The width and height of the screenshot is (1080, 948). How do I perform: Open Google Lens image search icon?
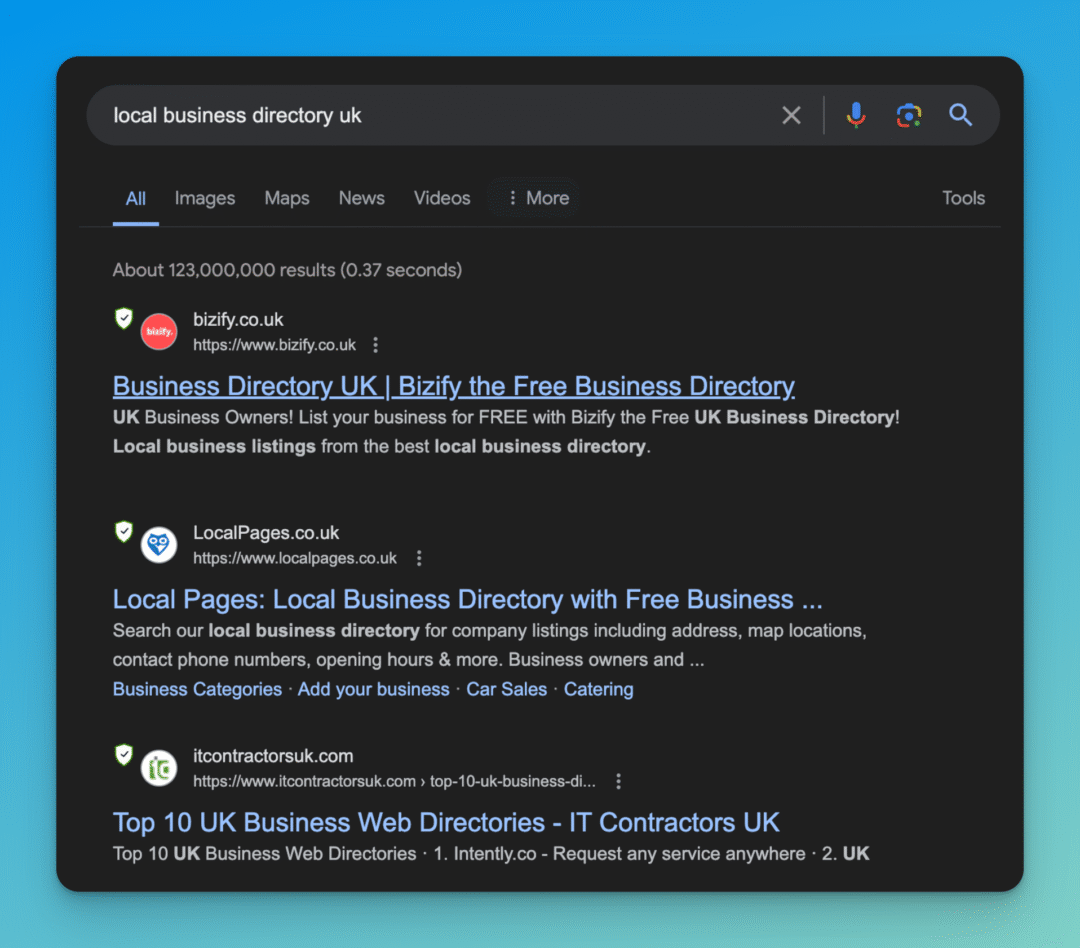pyautogui.click(x=908, y=115)
